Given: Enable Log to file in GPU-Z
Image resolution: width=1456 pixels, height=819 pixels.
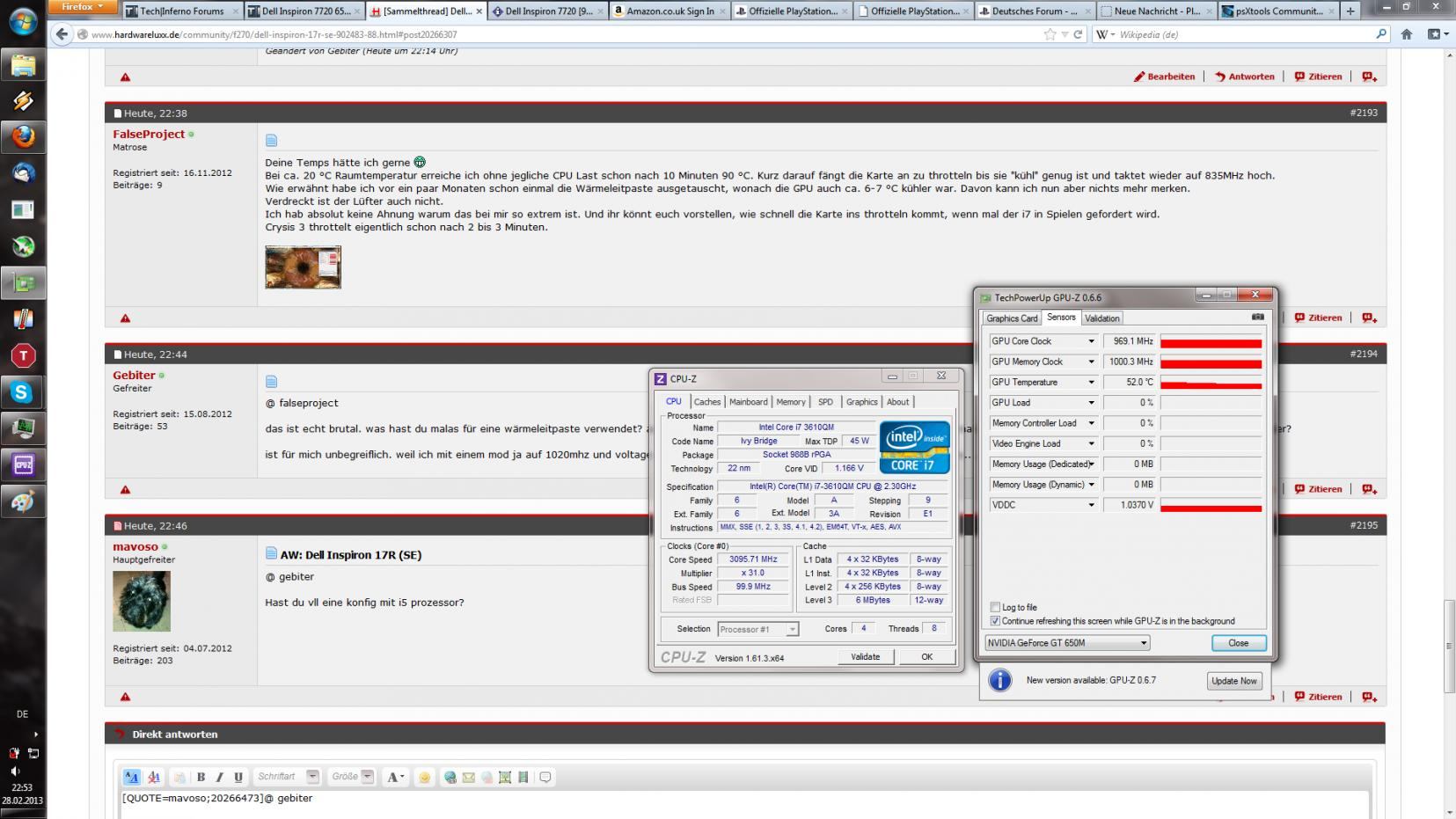Looking at the screenshot, I should [995, 607].
